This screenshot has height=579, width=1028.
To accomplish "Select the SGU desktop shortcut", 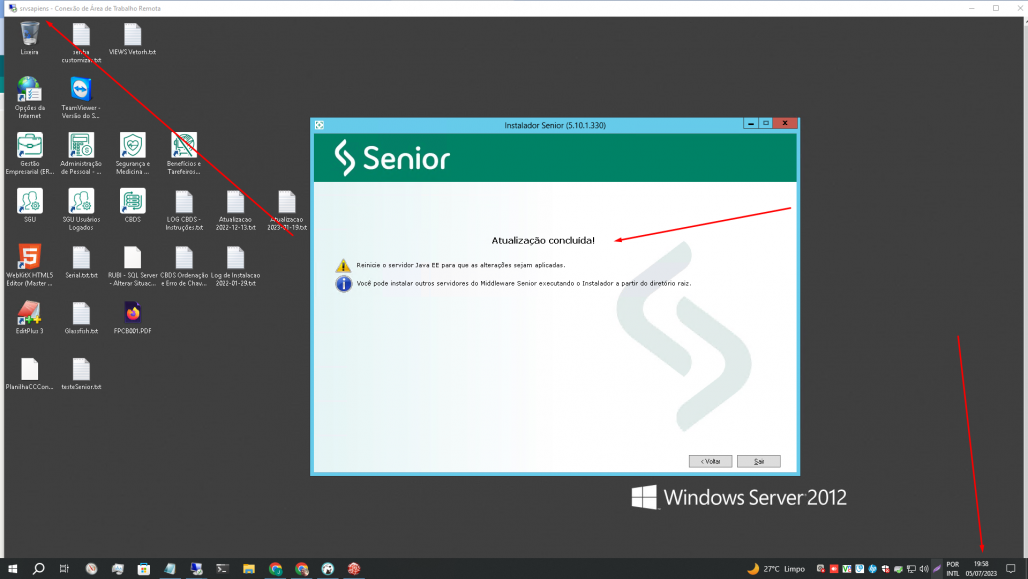I will [x=30, y=205].
